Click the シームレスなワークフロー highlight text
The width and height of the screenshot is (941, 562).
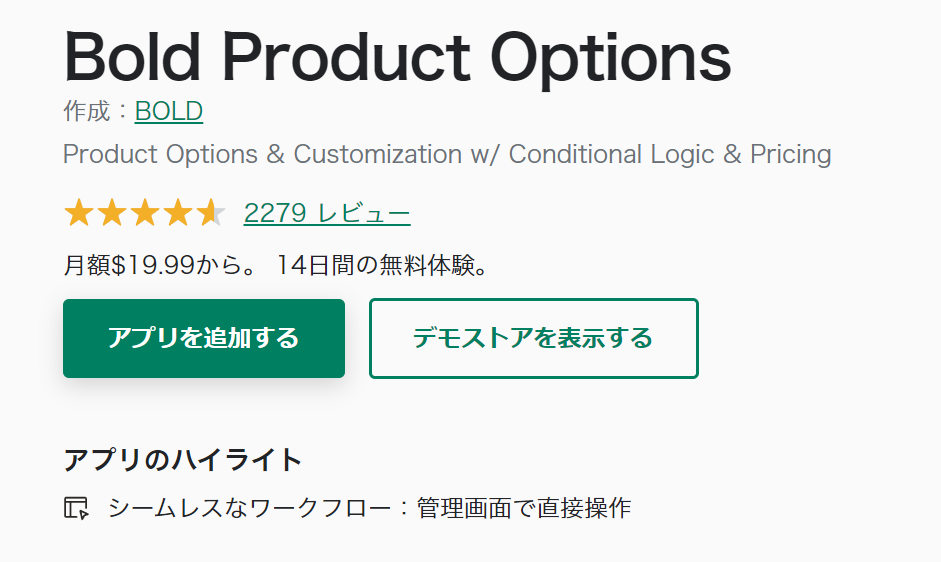click(248, 508)
